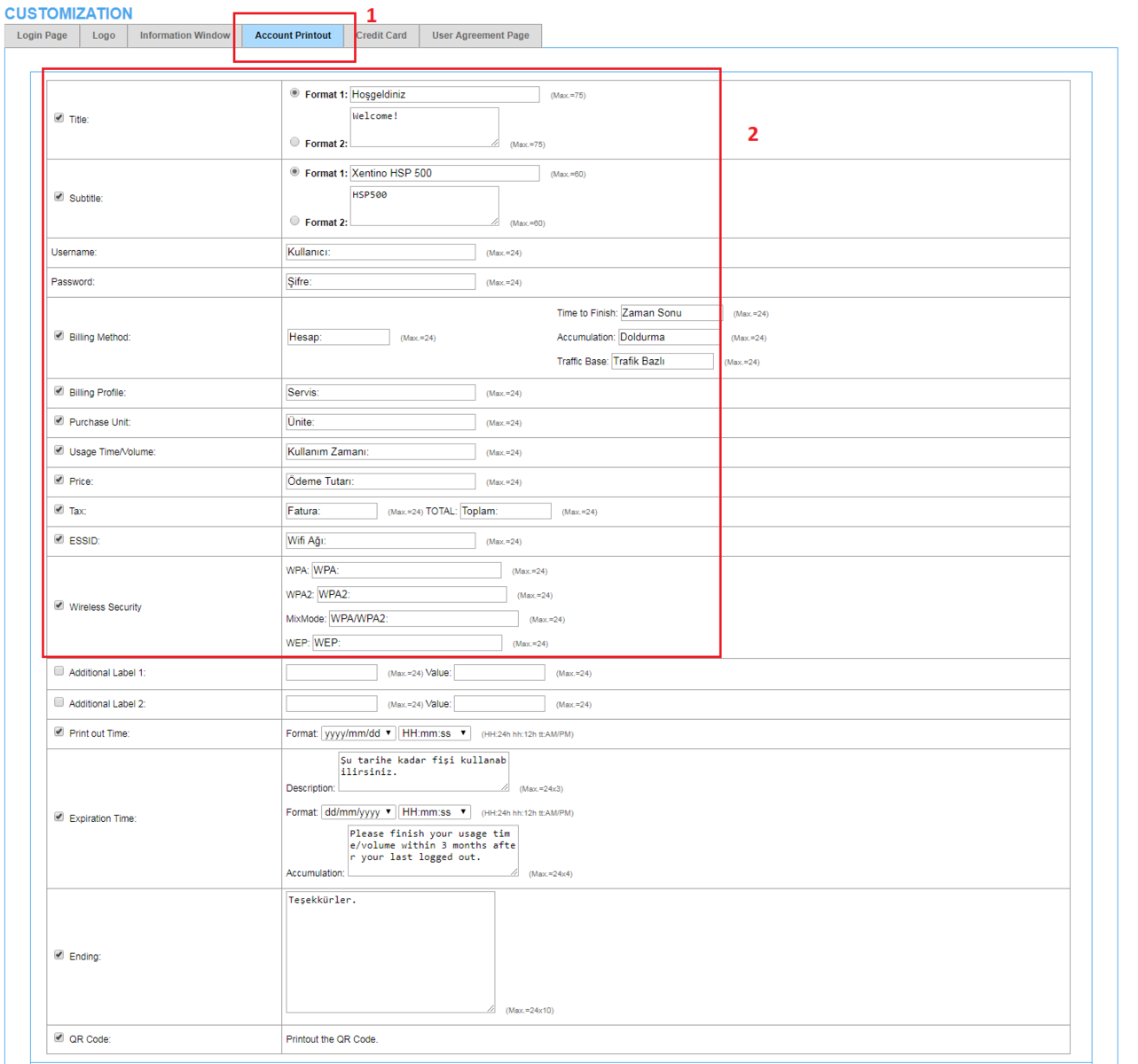Switch to the Logo tab
Image resolution: width=1138 pixels, height=1064 pixels.
(x=104, y=35)
